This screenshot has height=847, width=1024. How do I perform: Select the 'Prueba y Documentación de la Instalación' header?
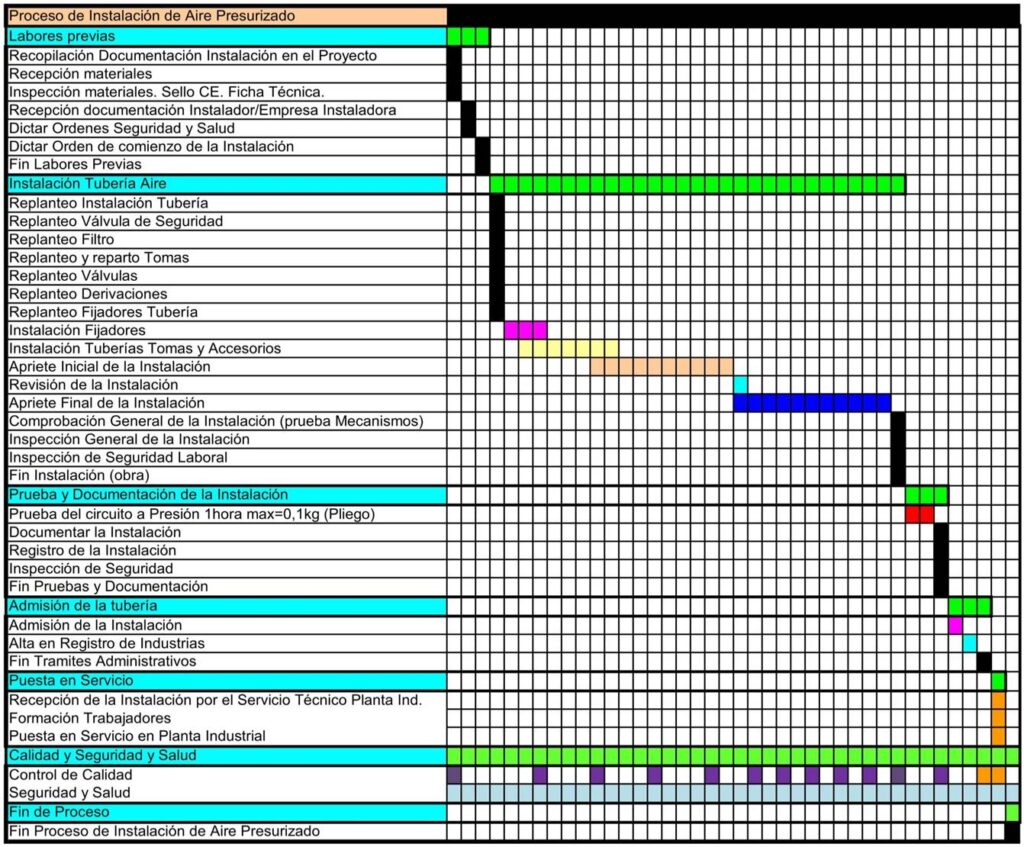tap(227, 495)
